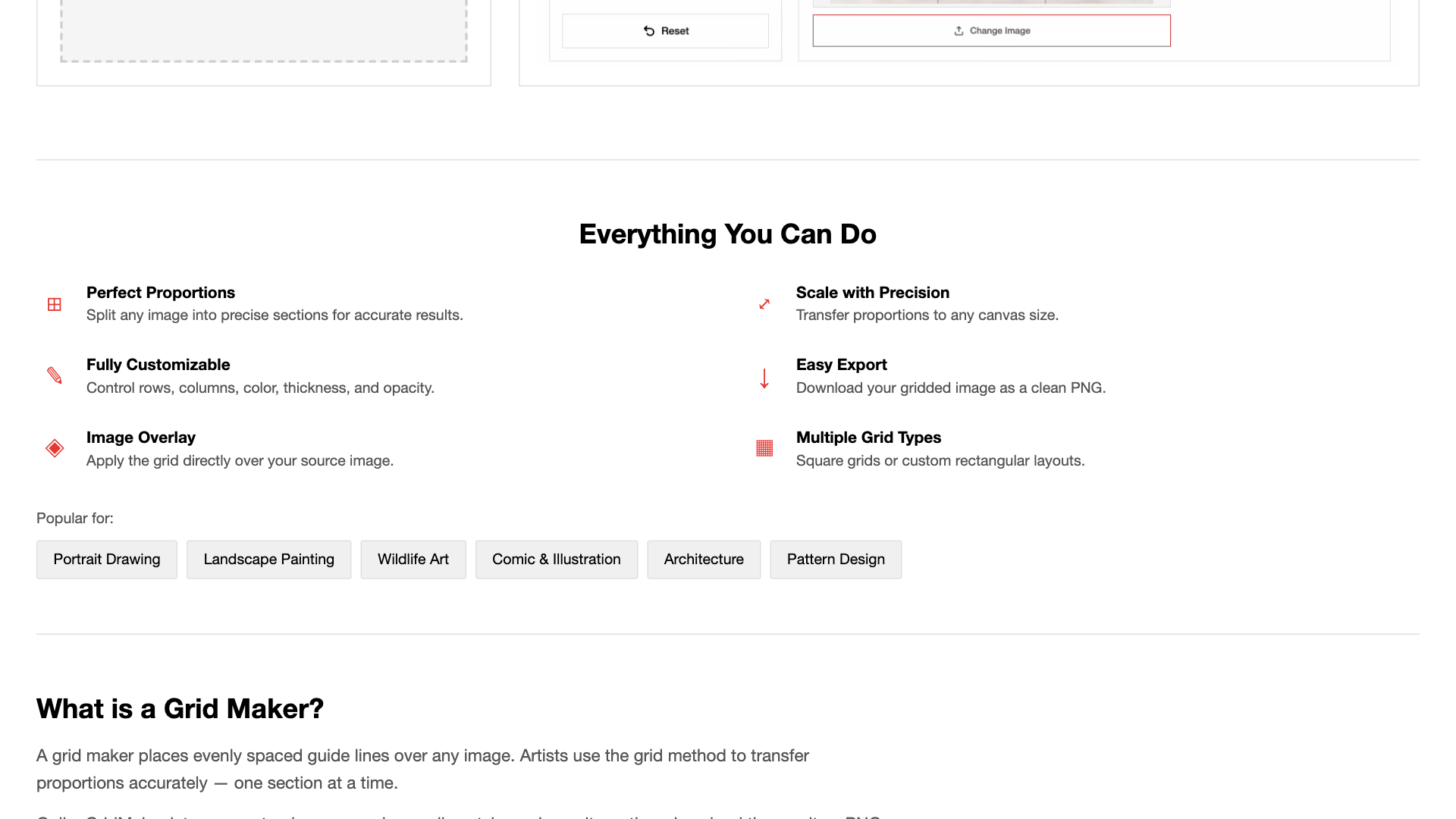Screen dimensions: 1456x819
Task: Select the Landscape Painting tag
Action: (268, 560)
